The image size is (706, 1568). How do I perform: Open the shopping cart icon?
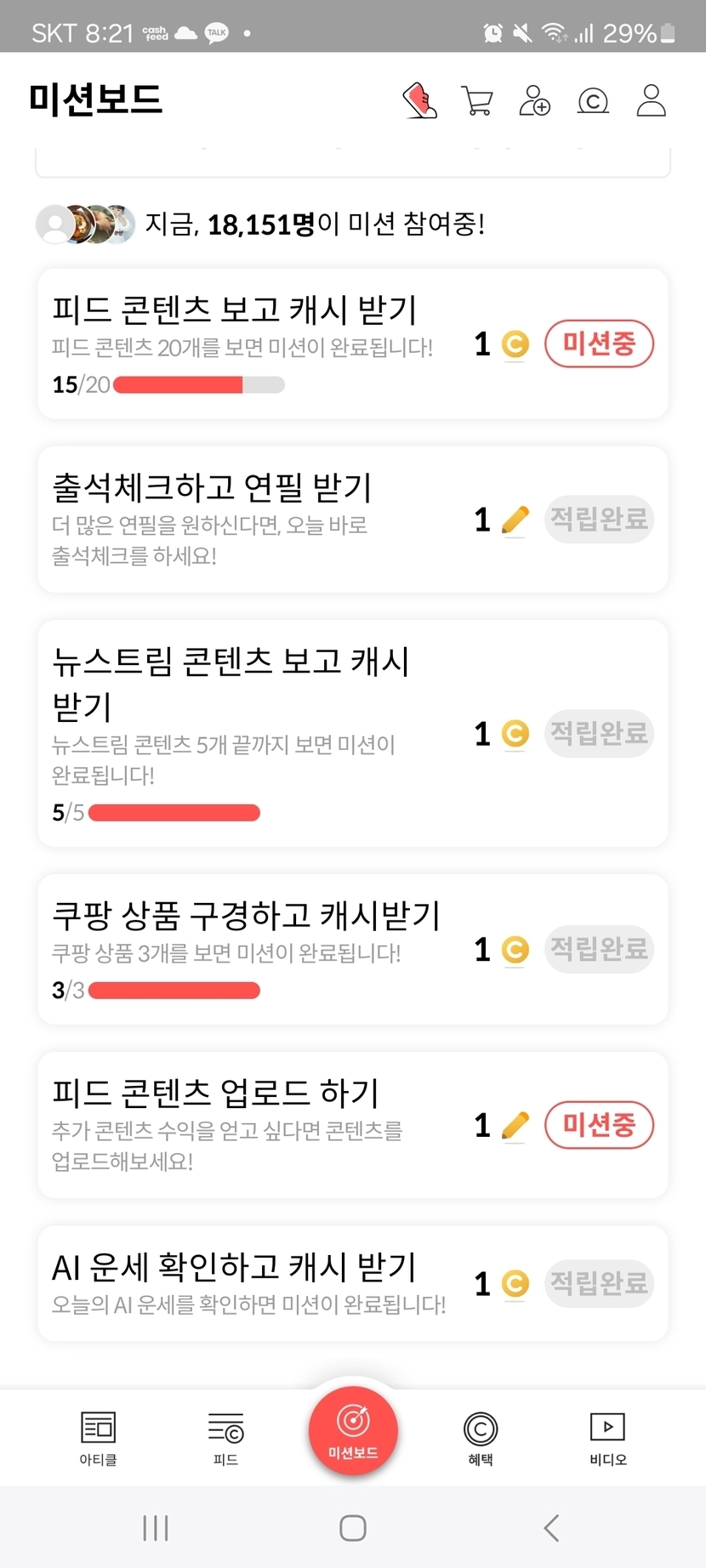click(476, 100)
